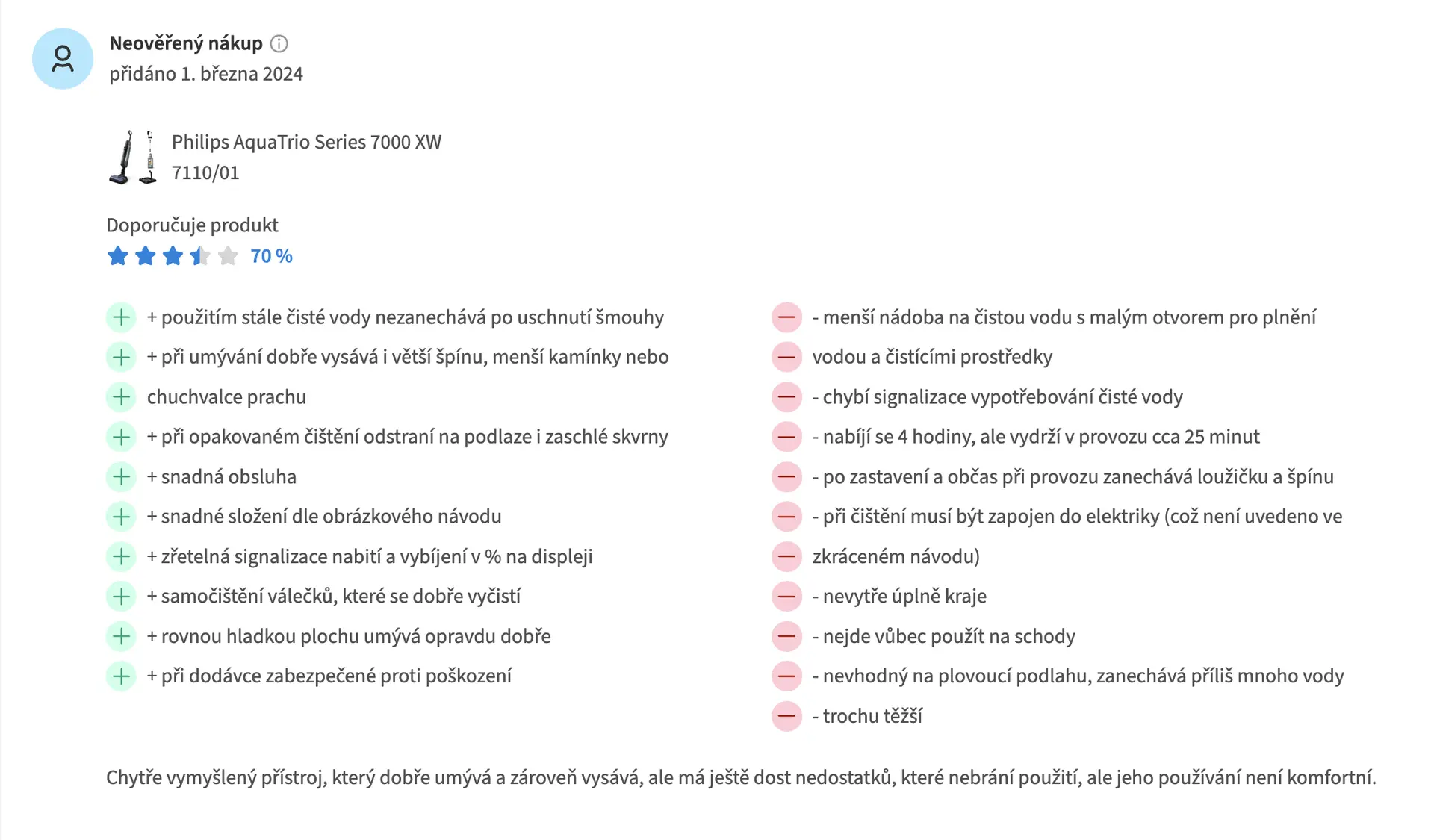Open Philips AquaTrio Series 7000 XW link
The image size is (1434, 840).
click(306, 157)
